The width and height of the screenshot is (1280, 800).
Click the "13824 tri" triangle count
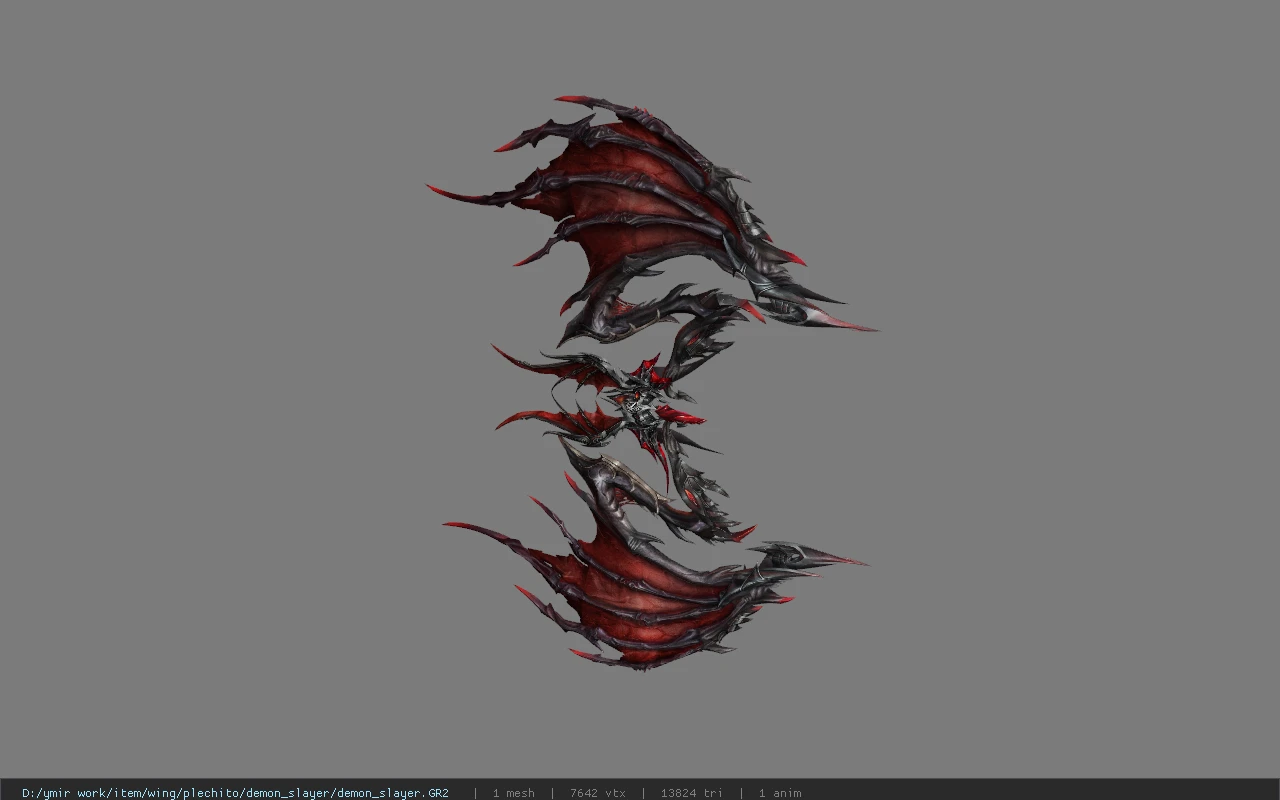click(691, 793)
